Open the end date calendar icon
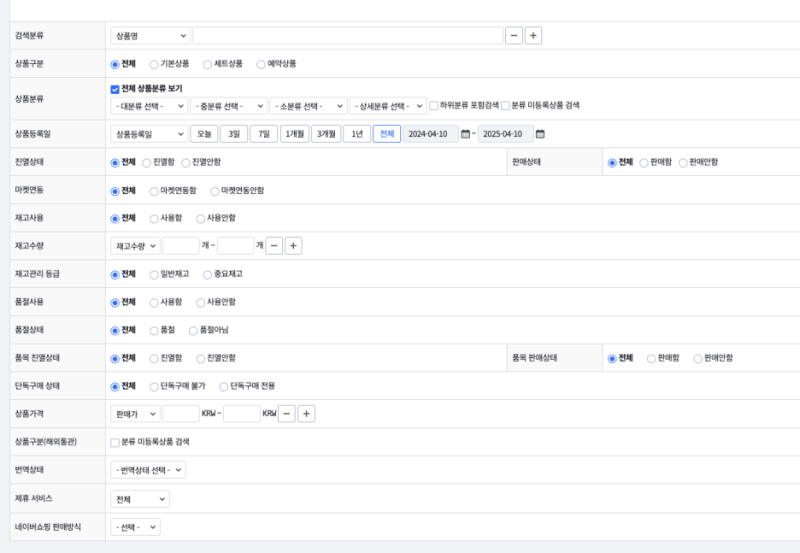This screenshot has width=800, height=553. point(540,134)
